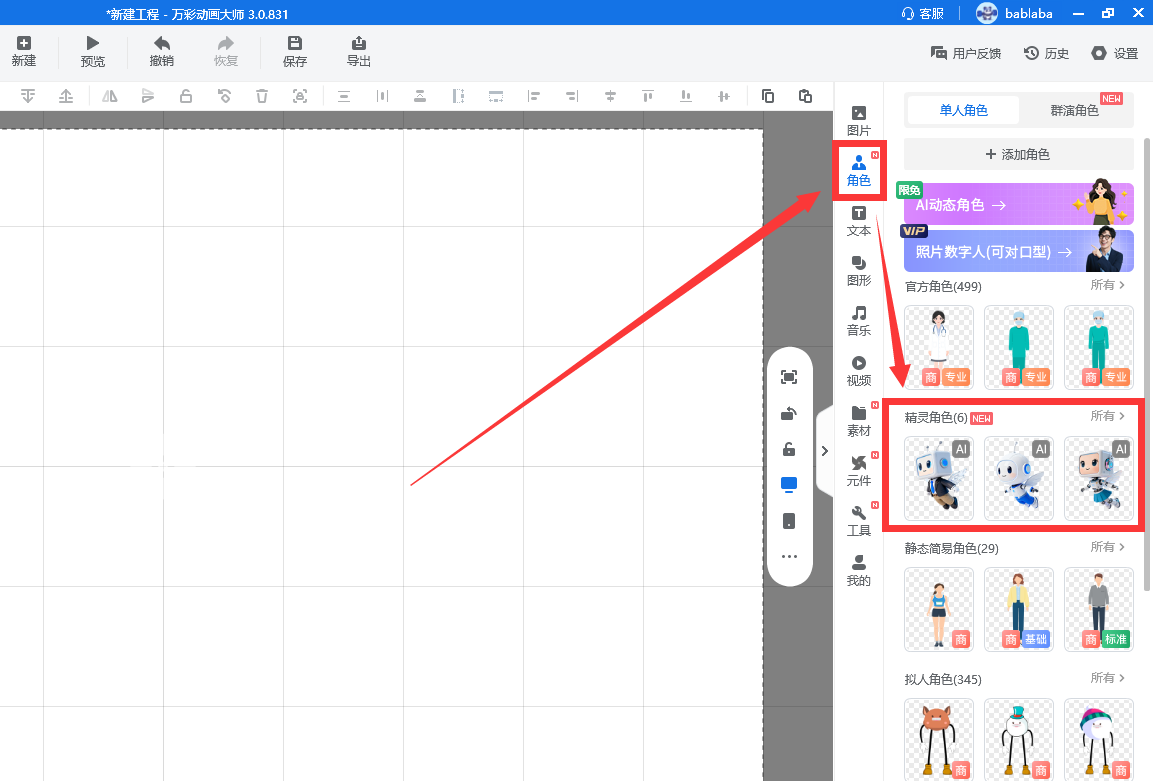
Task: Toggle the canvas lock icon on floating toolbar
Action: point(789,449)
